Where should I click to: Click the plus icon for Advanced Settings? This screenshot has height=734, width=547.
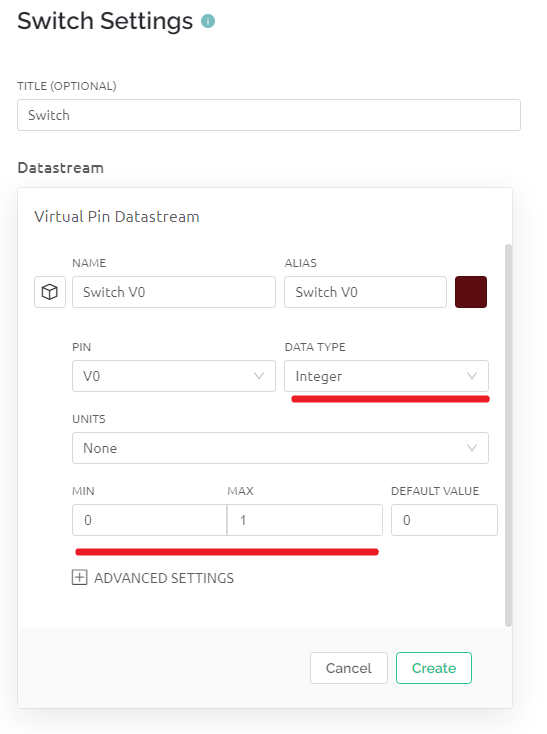pos(80,578)
